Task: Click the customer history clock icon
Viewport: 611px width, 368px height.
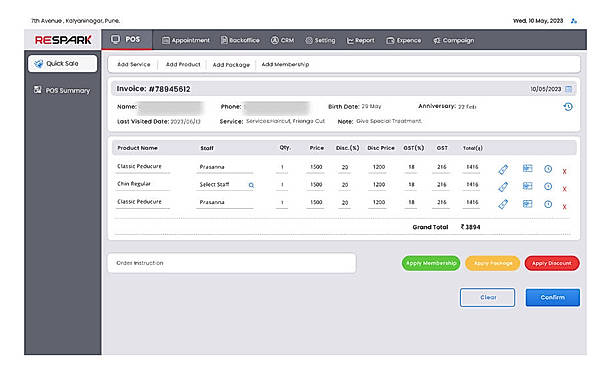Action: (x=568, y=106)
